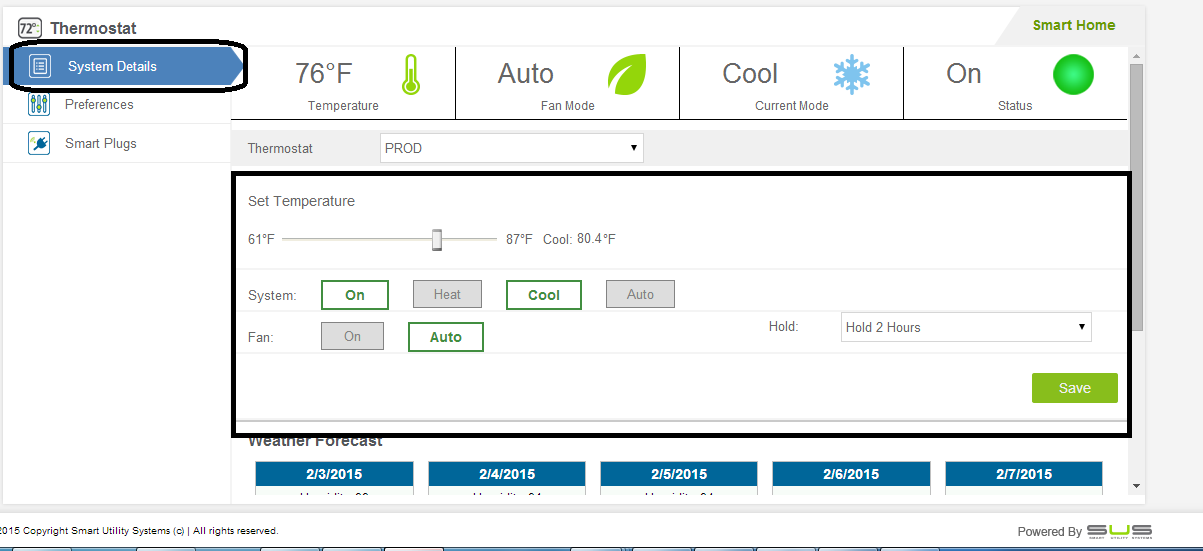Click the Preferences sliders icon
The height and width of the screenshot is (551, 1203).
point(39,105)
